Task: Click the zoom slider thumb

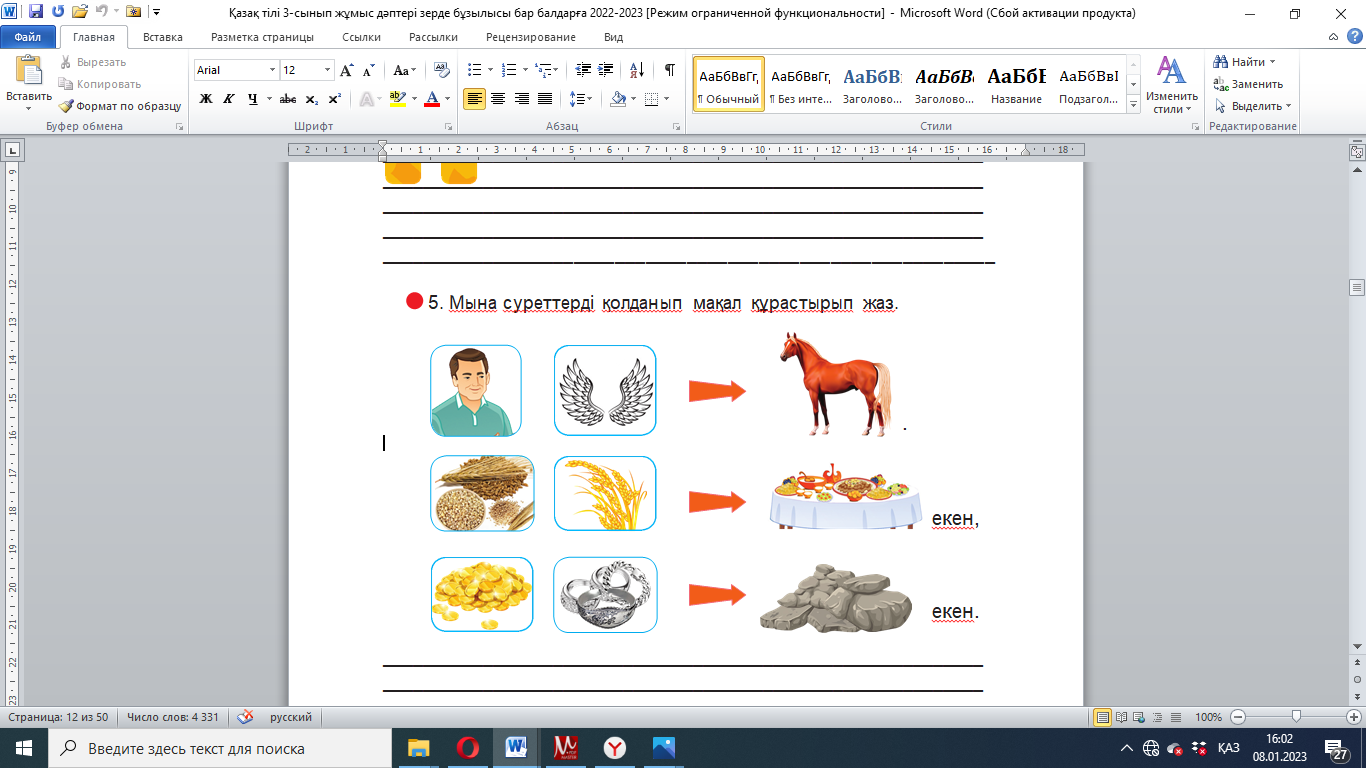Action: pos(1296,717)
